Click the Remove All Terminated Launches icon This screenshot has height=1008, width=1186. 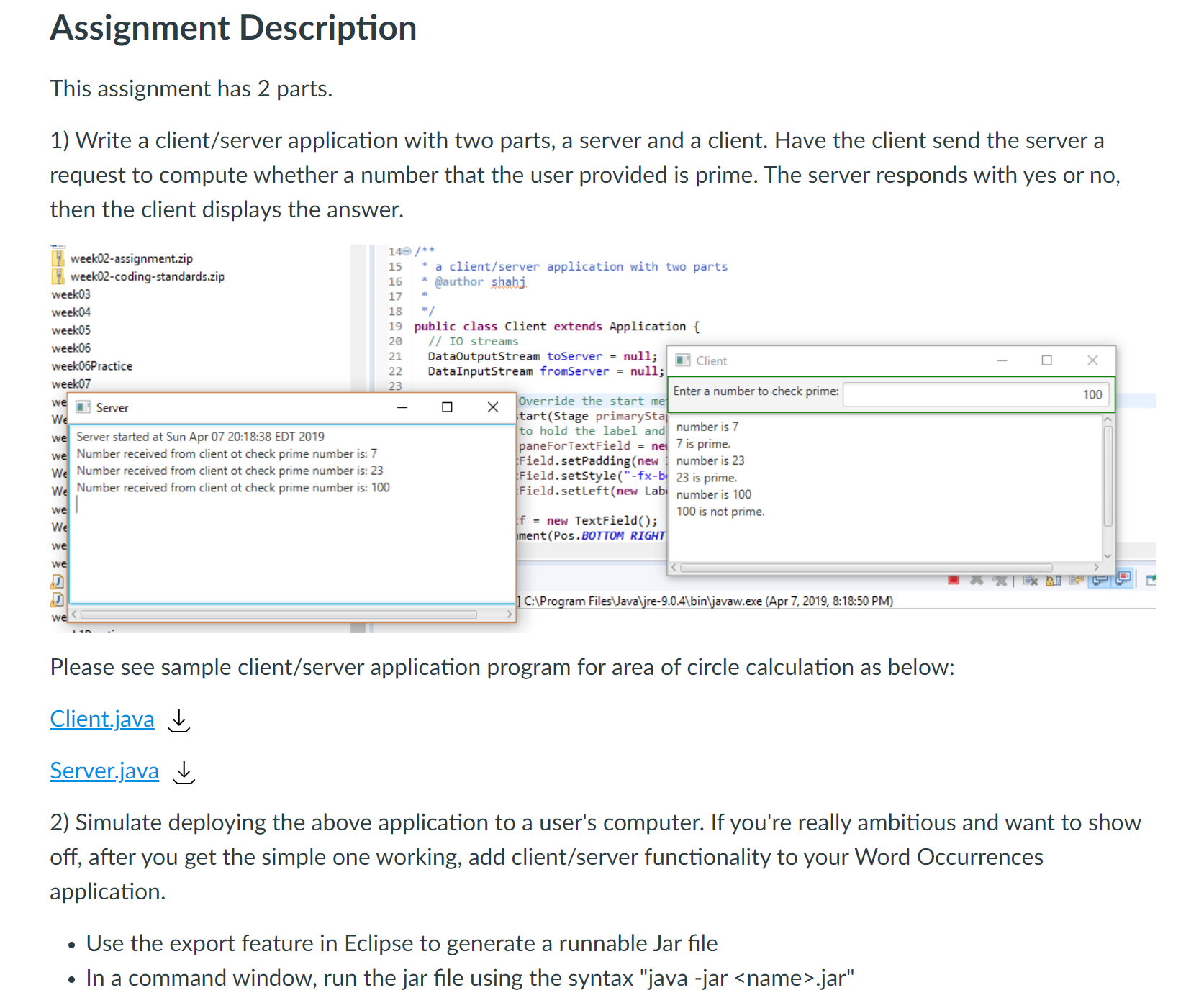[x=1000, y=580]
